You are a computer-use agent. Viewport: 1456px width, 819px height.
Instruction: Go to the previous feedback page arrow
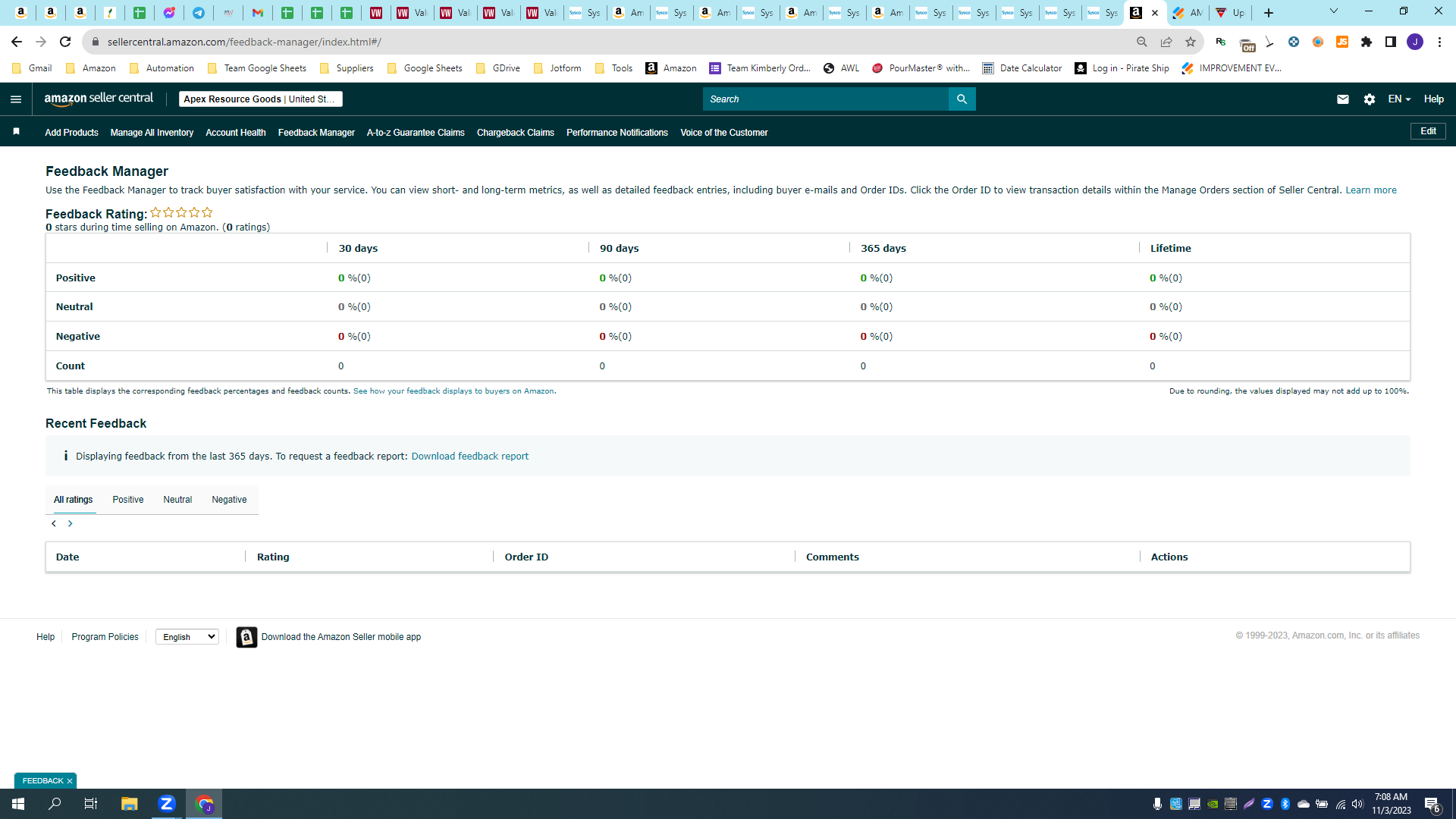53,523
